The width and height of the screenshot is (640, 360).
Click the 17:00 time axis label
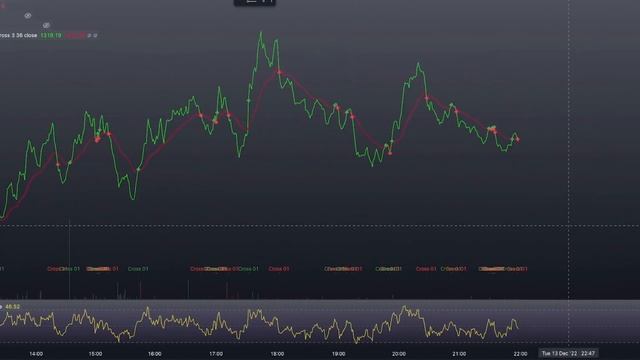click(x=216, y=354)
